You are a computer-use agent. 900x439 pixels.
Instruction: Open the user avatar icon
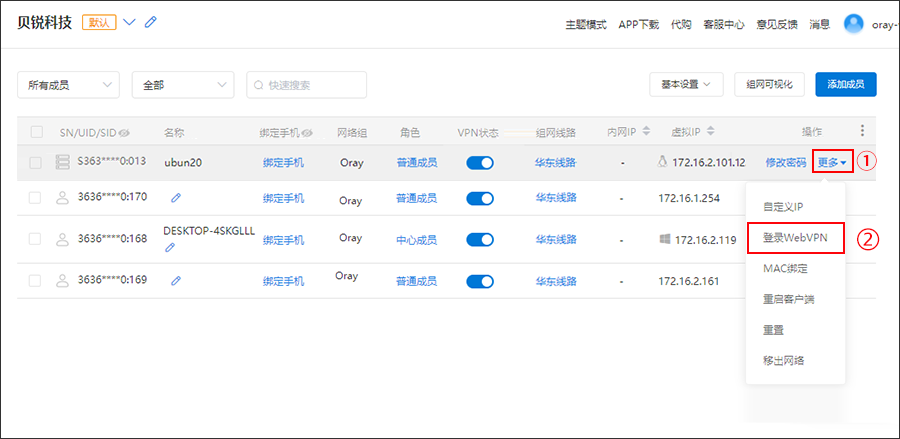[x=854, y=24]
